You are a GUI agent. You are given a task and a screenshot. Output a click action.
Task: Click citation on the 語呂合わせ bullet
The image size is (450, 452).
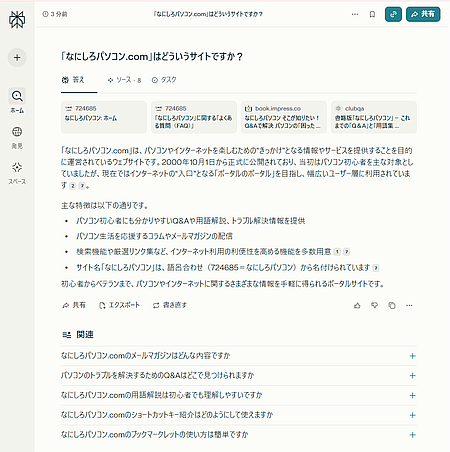coord(376,268)
